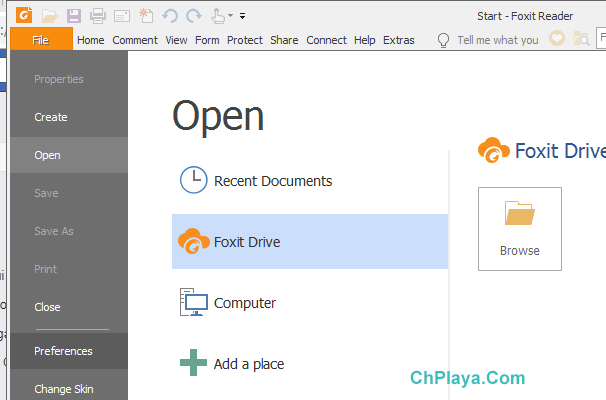The height and width of the screenshot is (400, 606).
Task: Click the Foxit Reader logo icon
Action: [x=24, y=15]
